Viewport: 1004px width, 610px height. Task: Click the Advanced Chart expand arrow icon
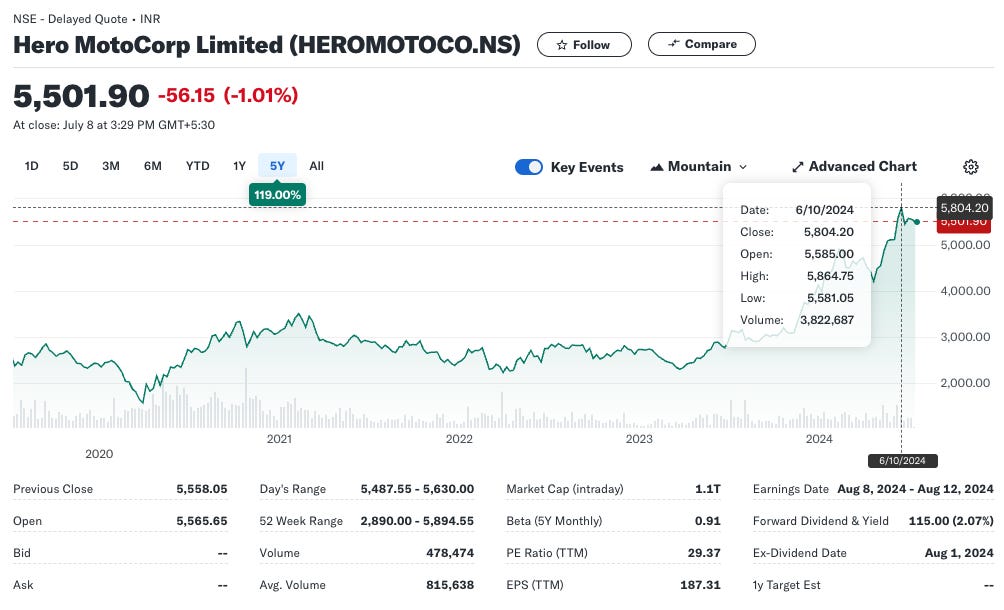(x=797, y=167)
